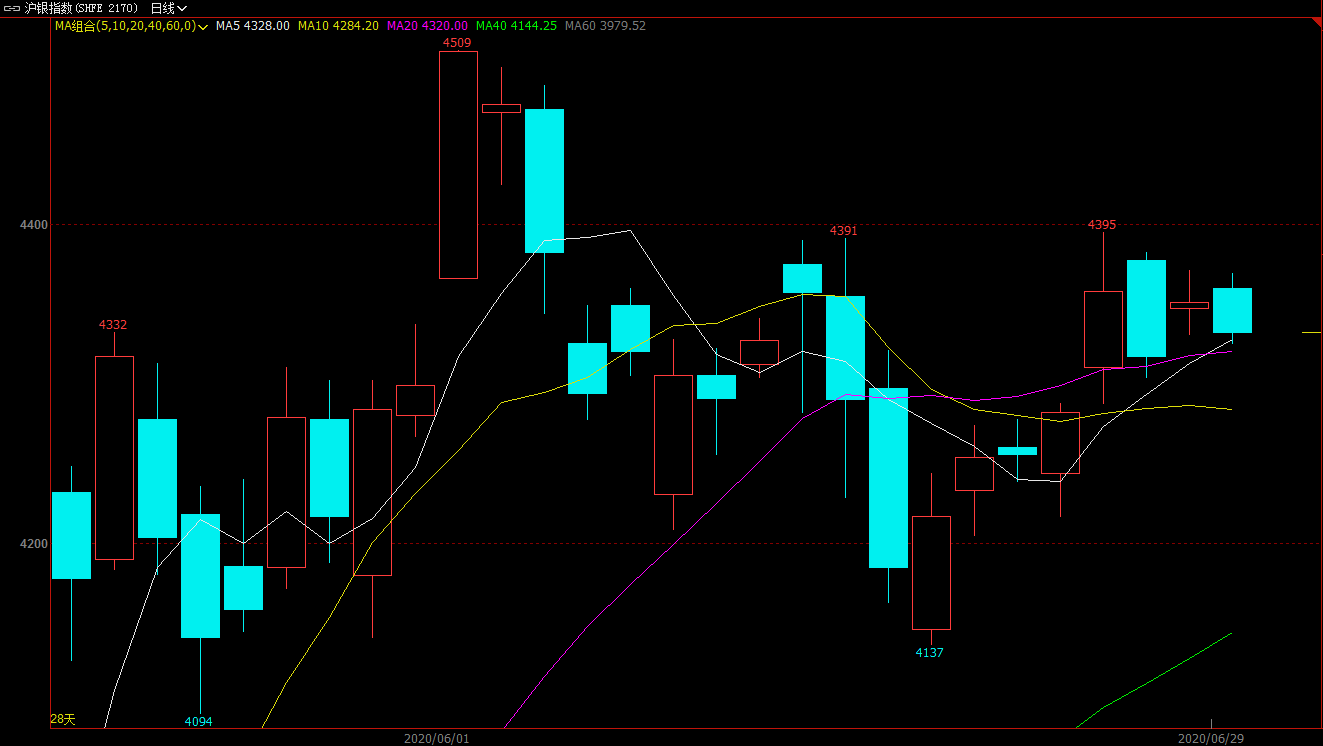Click the 4391 high price label
This screenshot has height=746, width=1323.
pos(844,231)
